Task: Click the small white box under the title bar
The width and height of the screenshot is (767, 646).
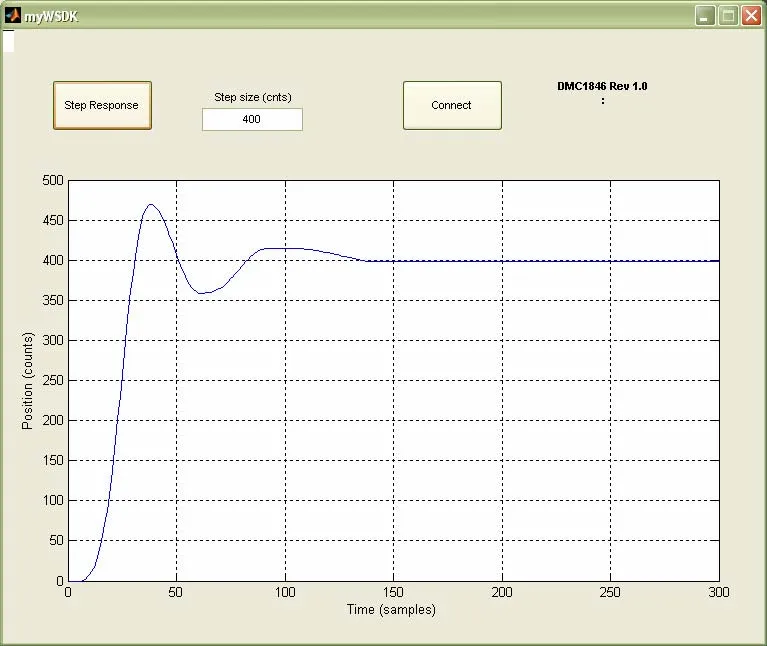Action: click(8, 41)
